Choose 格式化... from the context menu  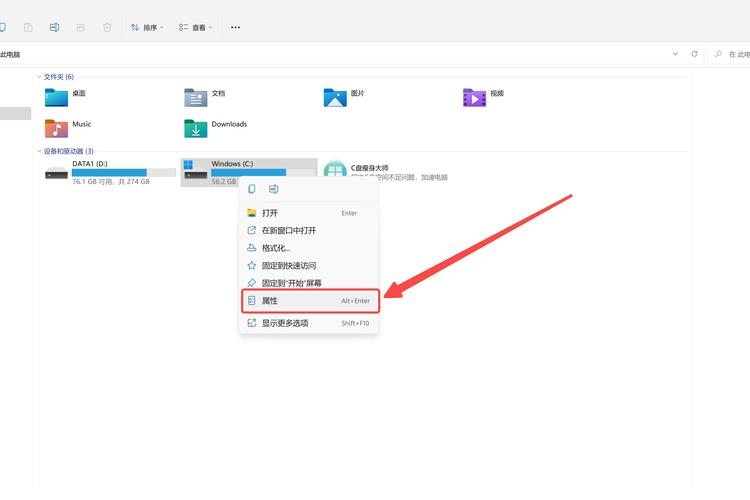tap(309, 248)
